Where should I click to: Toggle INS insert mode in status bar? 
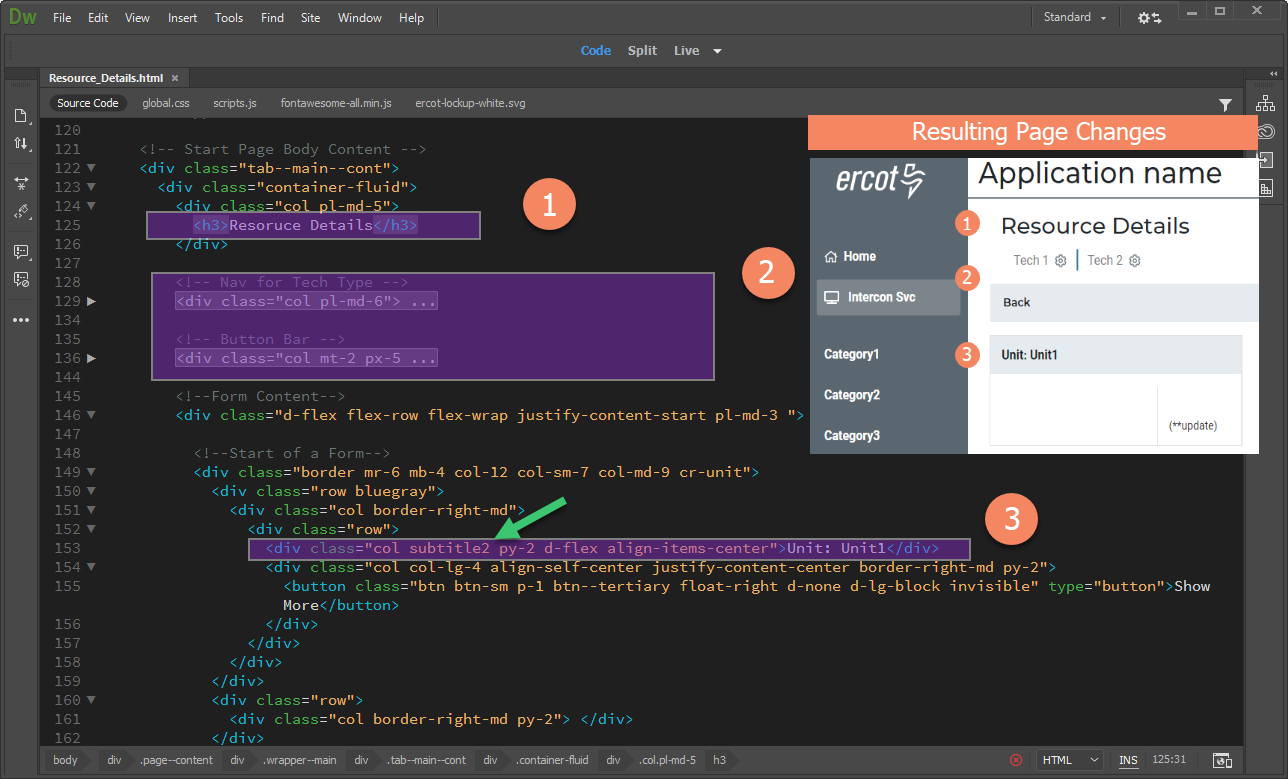[1128, 760]
